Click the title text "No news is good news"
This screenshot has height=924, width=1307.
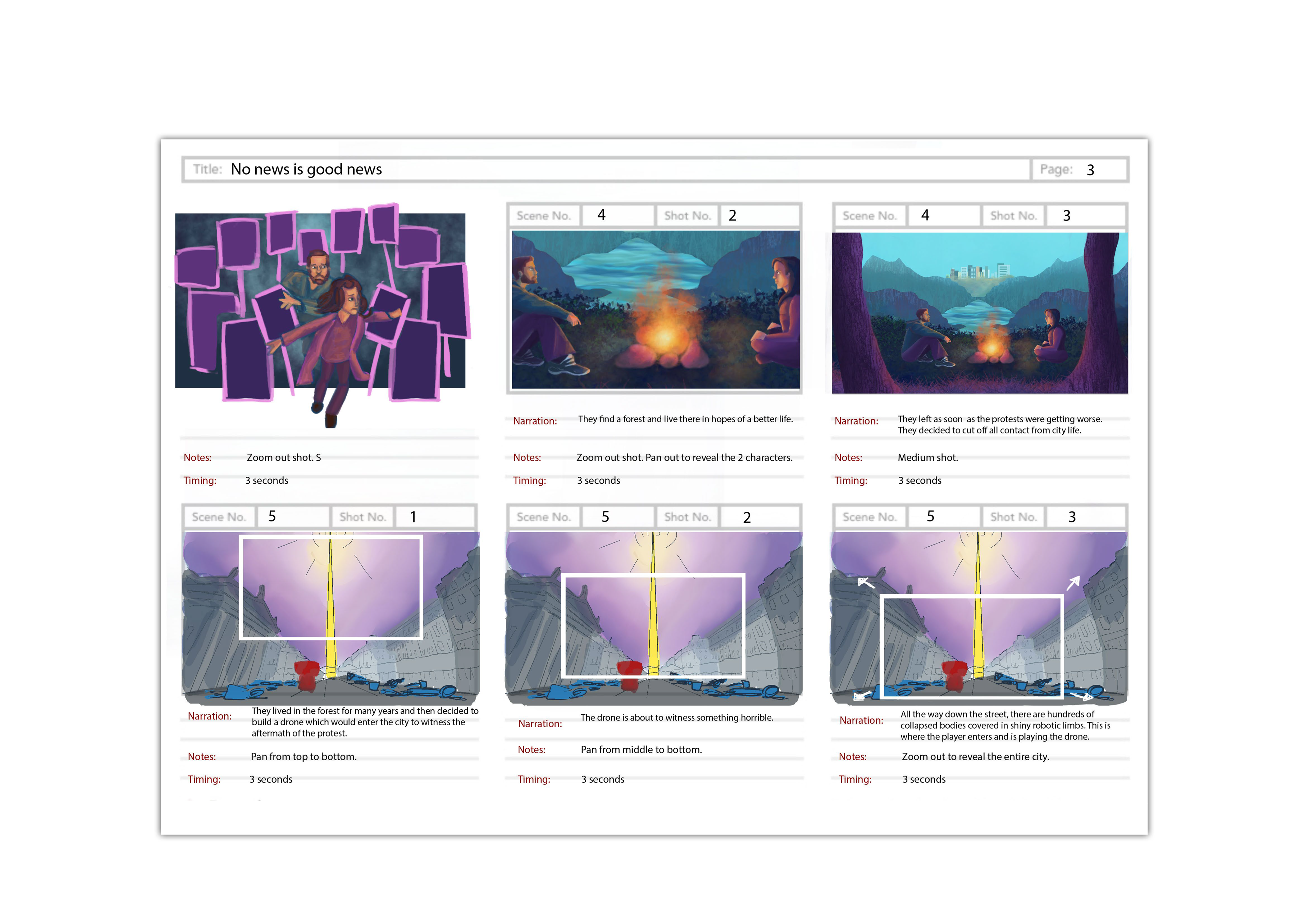pos(306,169)
